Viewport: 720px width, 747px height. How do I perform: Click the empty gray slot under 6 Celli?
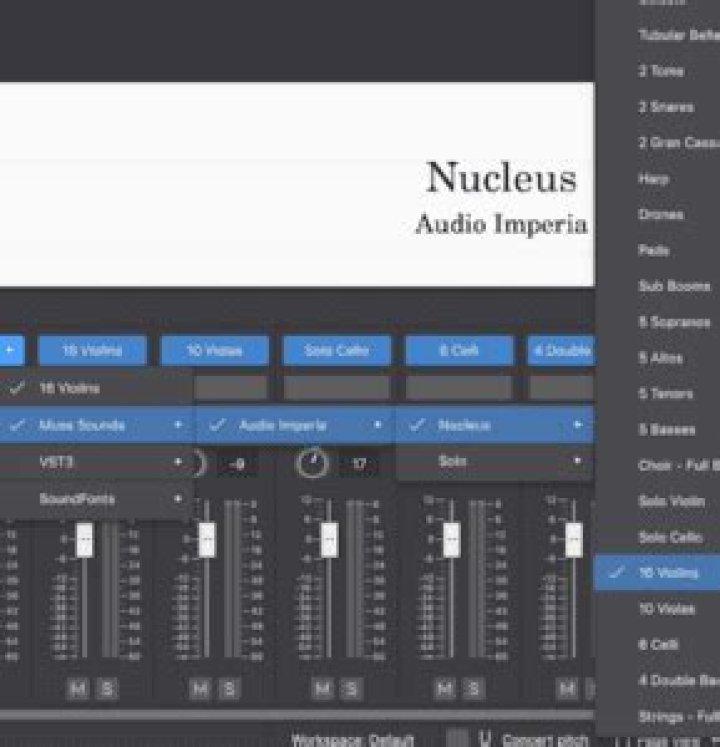coord(459,387)
